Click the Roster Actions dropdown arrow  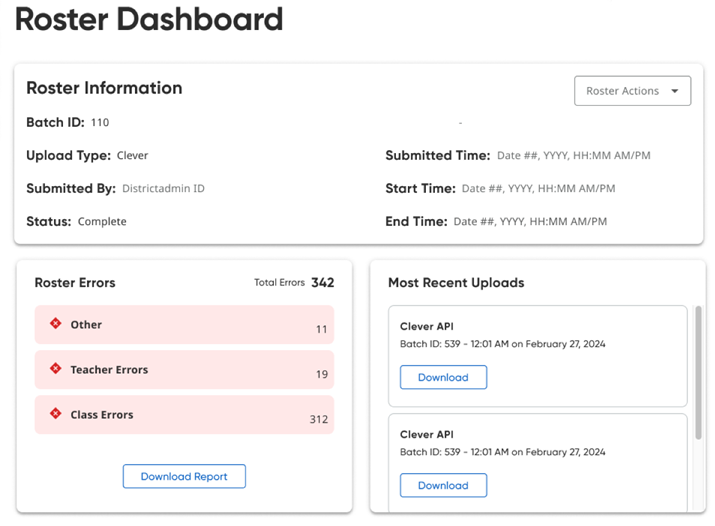(674, 91)
